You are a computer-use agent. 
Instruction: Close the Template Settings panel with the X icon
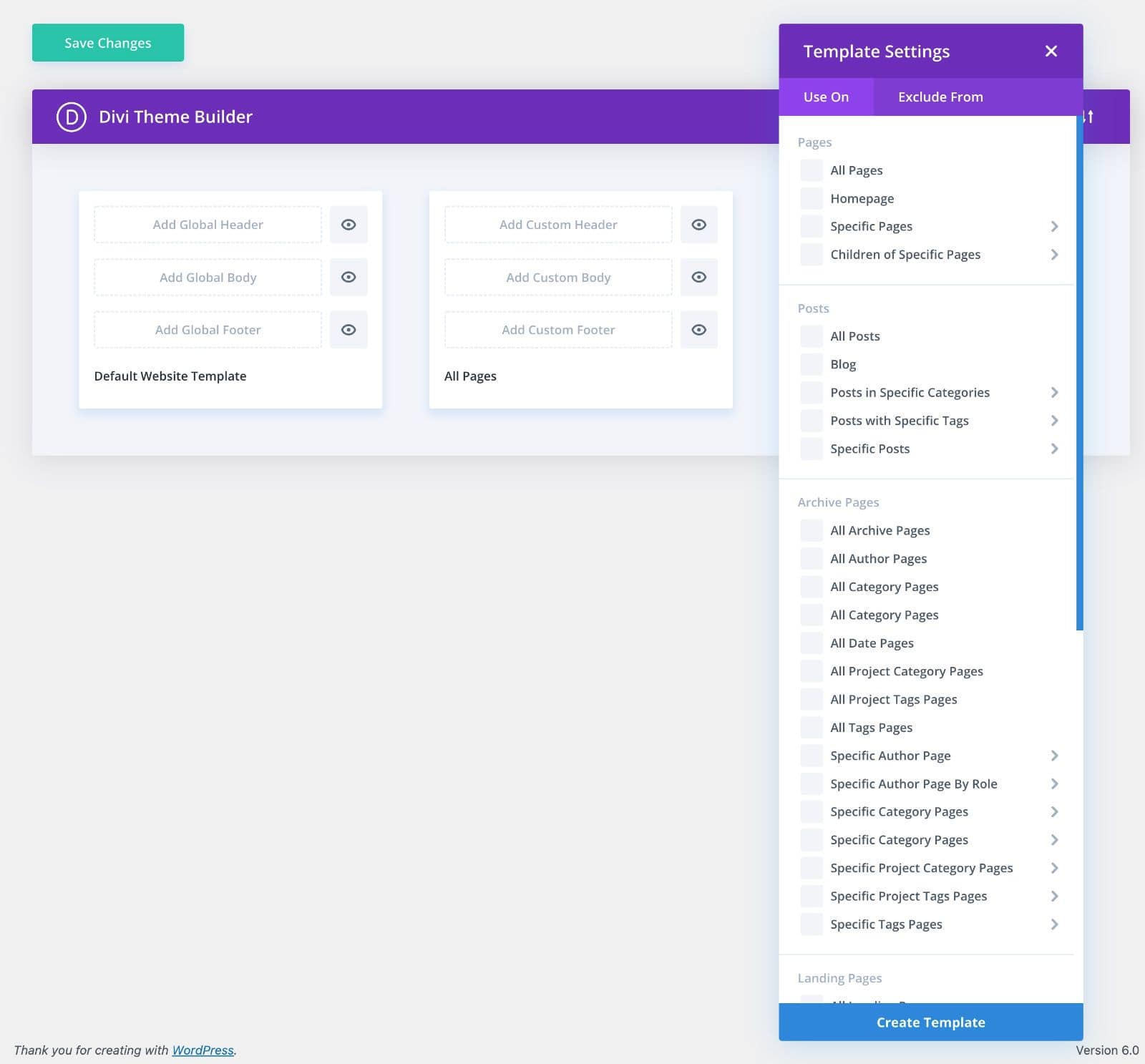click(1050, 51)
